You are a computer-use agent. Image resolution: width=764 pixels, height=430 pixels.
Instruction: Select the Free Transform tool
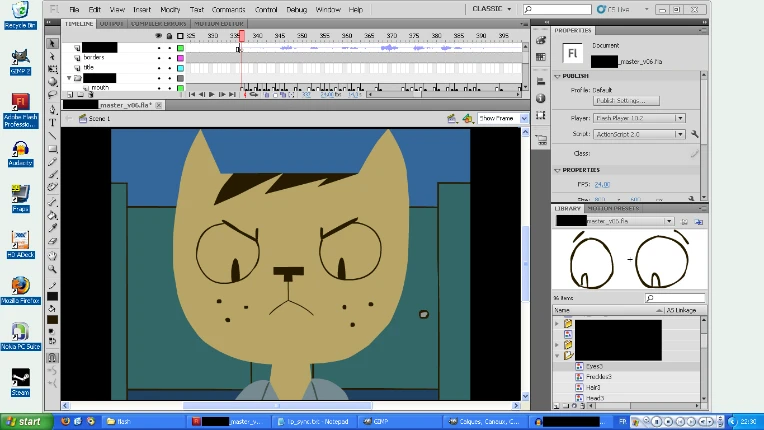(x=52, y=69)
